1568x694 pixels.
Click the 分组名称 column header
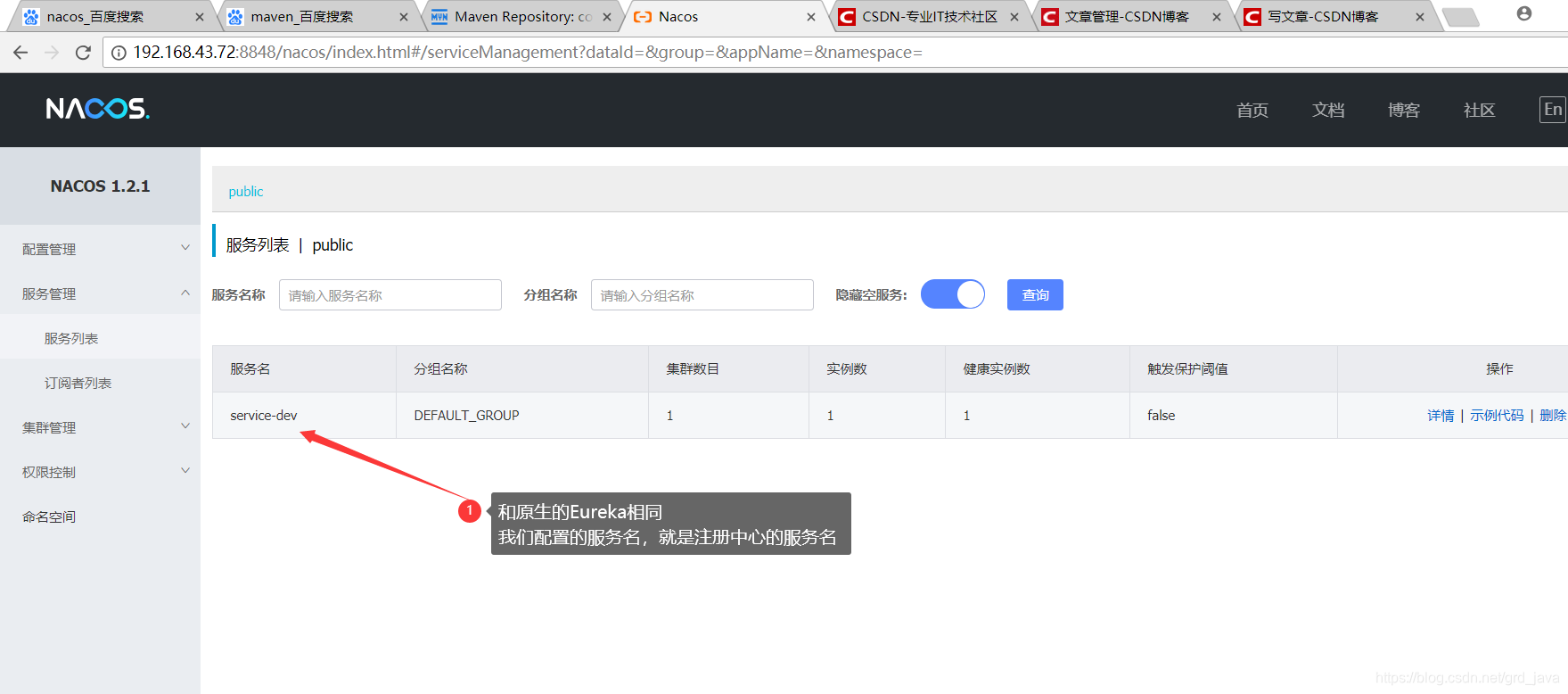pyautogui.click(x=522, y=369)
